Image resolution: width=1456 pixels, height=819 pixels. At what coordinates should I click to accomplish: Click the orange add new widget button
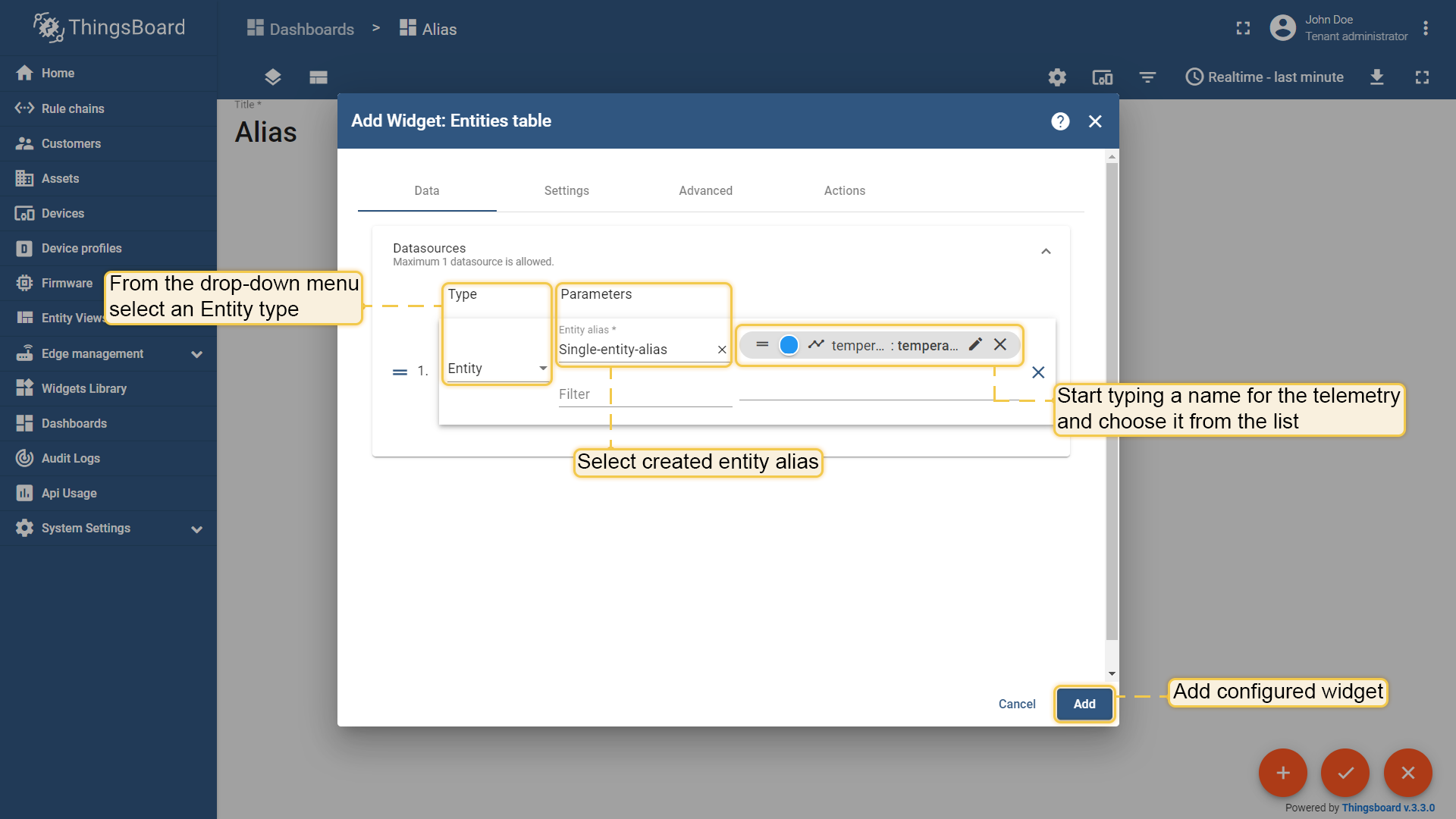point(1282,773)
